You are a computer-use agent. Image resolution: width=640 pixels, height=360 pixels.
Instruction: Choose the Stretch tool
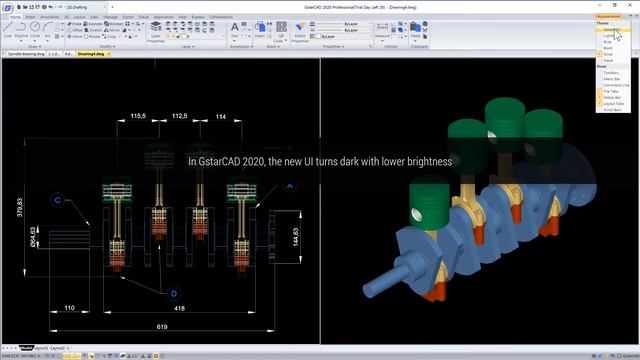click(93, 30)
